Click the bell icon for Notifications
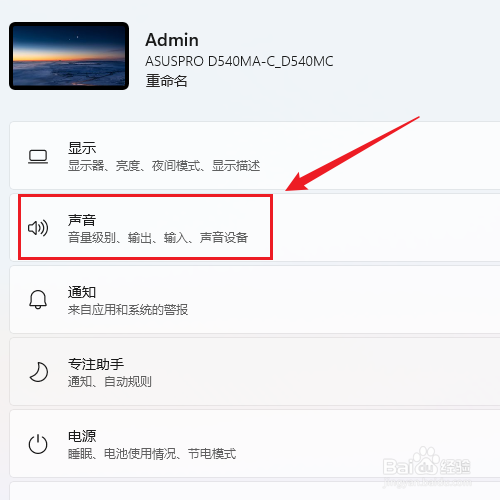This screenshot has width=500, height=500. tap(38, 300)
